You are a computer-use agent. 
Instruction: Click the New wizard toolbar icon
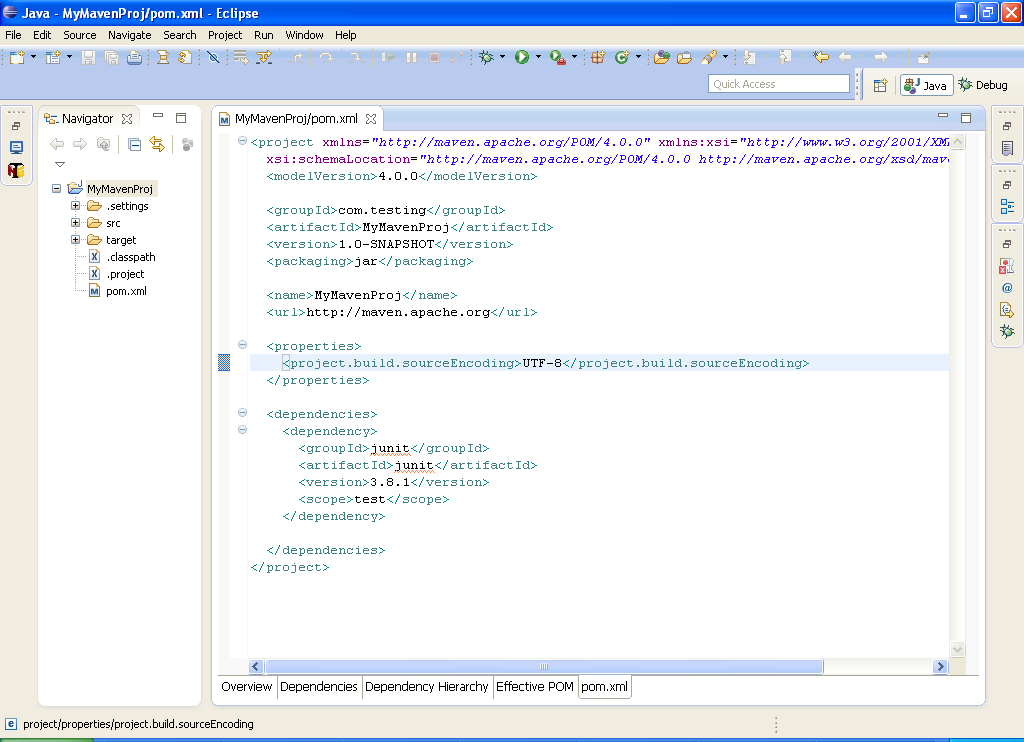(17, 57)
